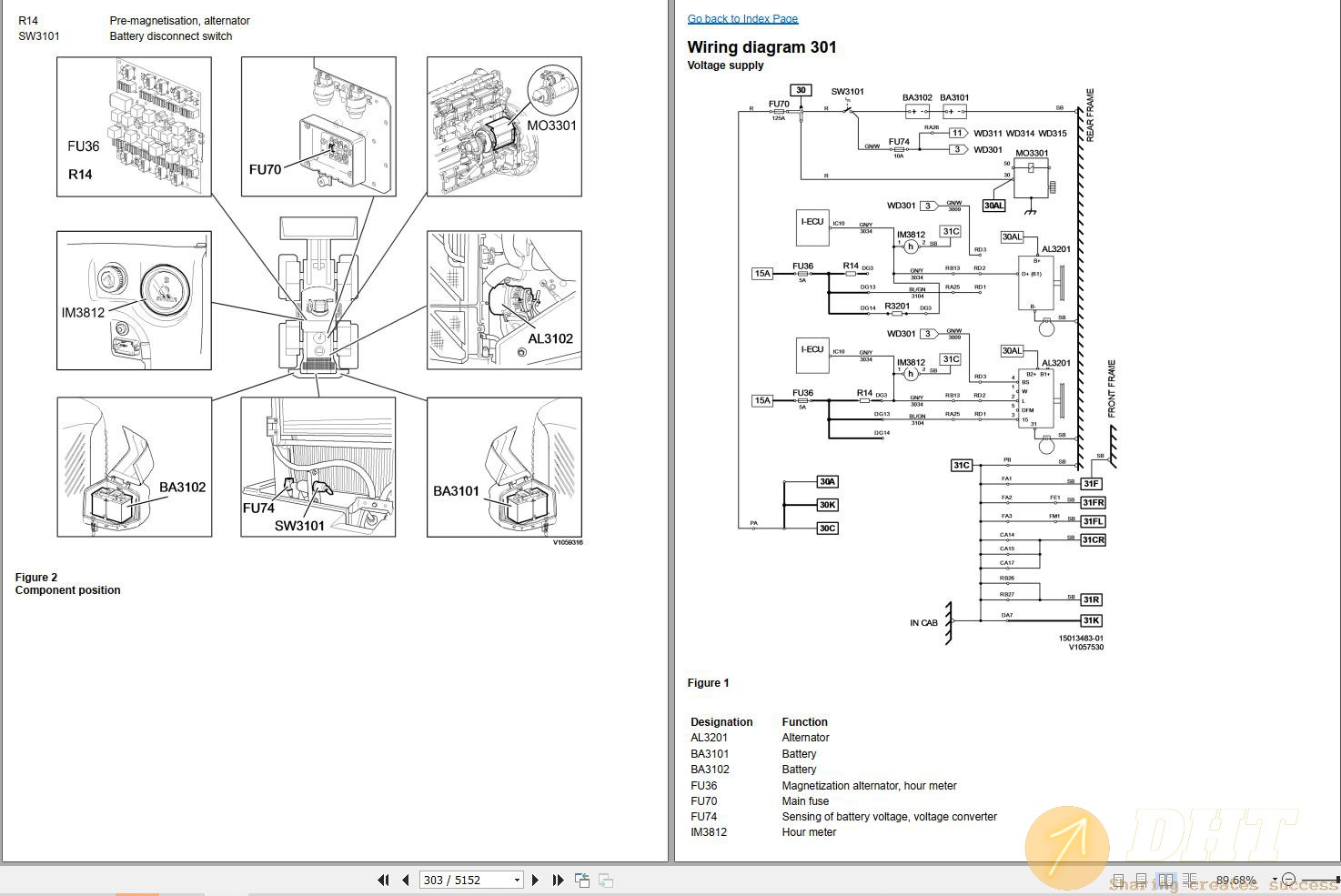Click the SW3101 label in the wiring diagram

(847, 92)
